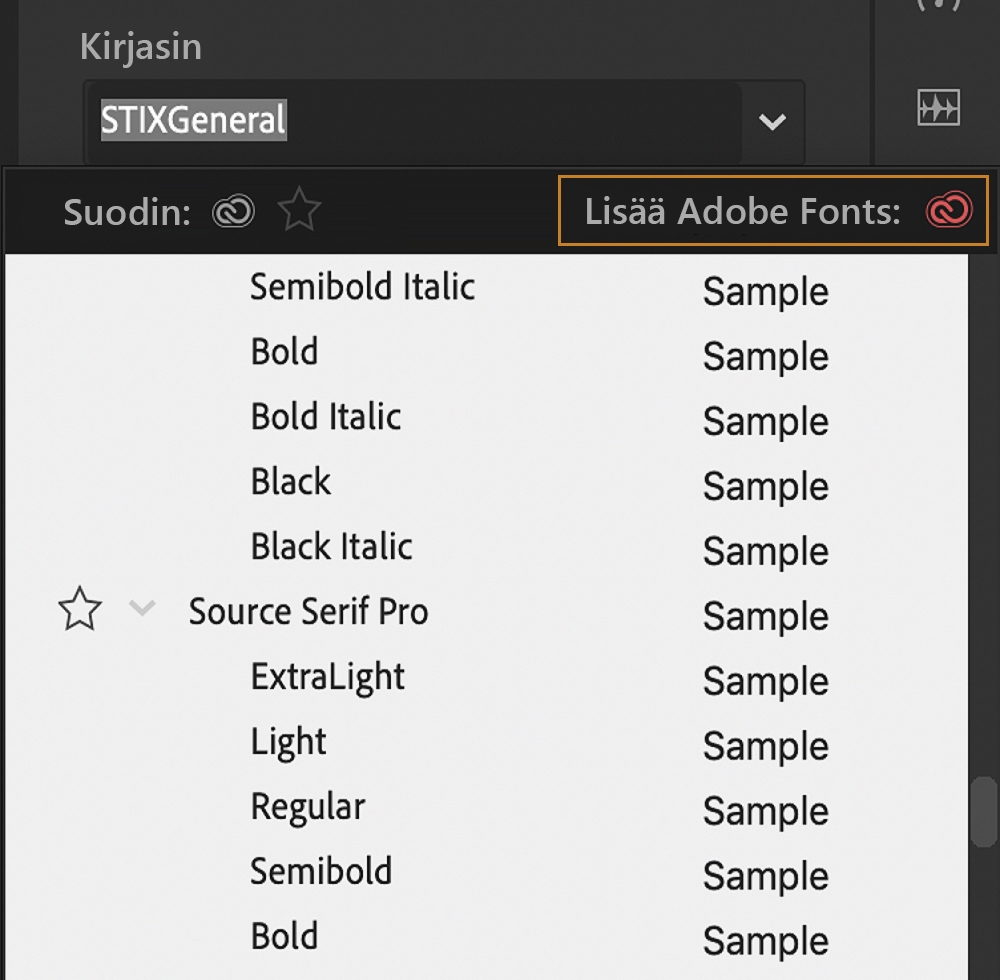Choose the Regular weight of Source Serif Pro
1000x980 pixels.
coord(307,807)
